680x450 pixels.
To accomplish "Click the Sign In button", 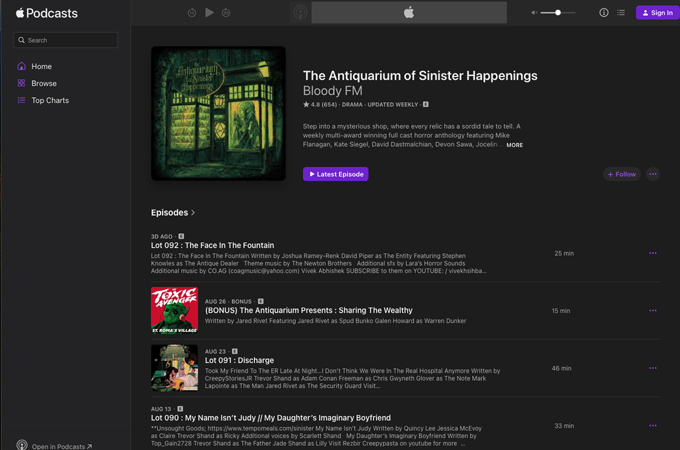I will coord(657,13).
